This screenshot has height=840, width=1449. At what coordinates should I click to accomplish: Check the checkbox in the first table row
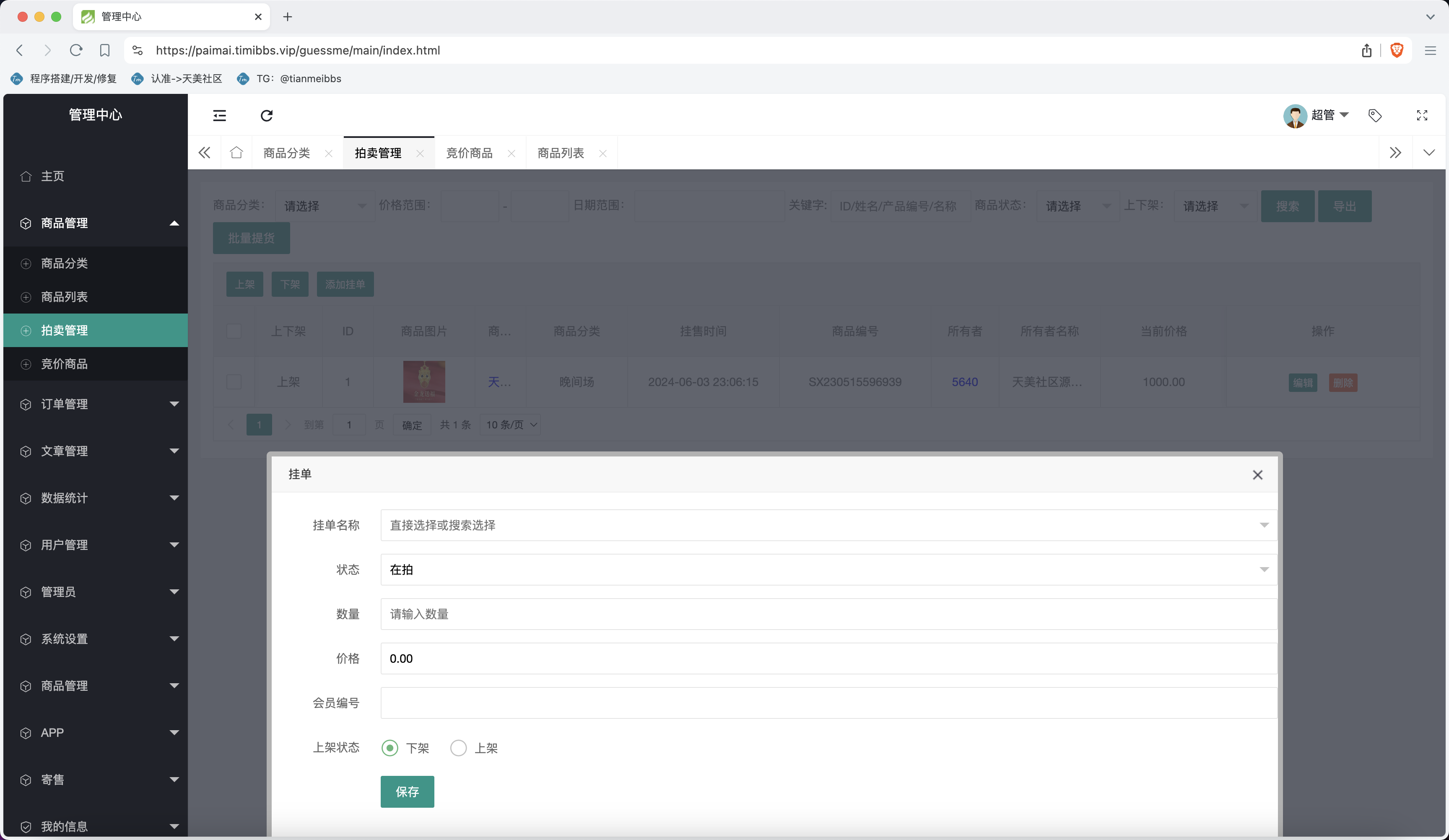click(234, 382)
